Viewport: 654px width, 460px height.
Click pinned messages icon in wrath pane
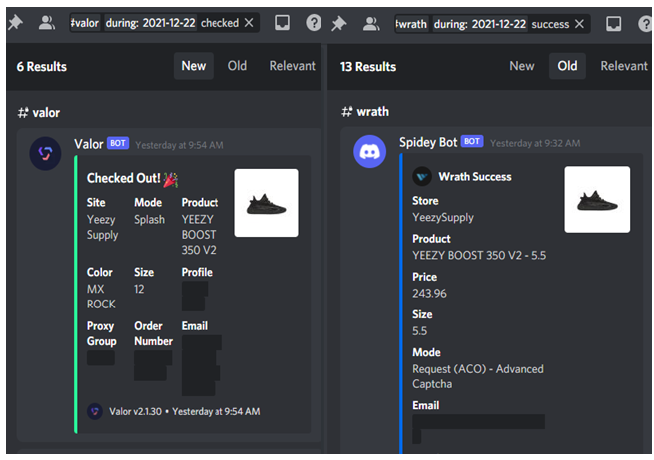(x=339, y=24)
